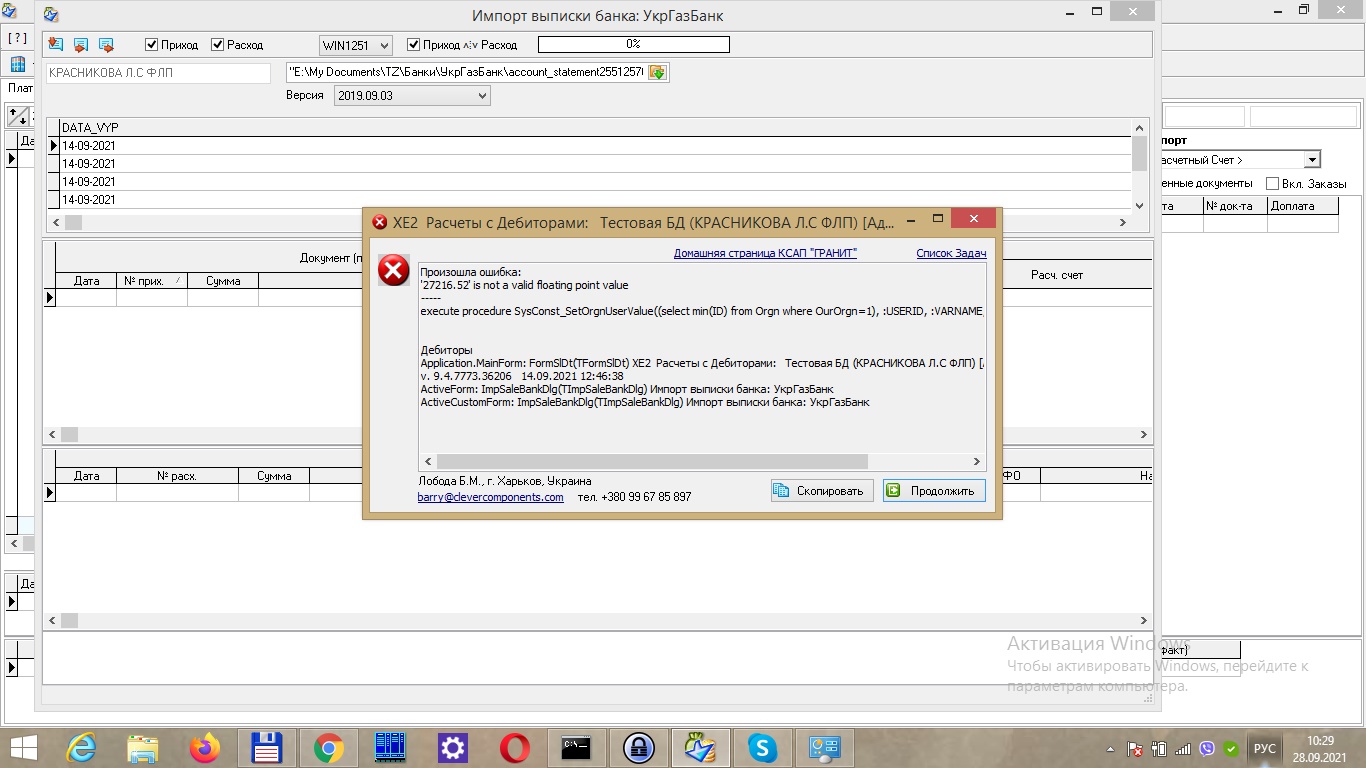1366x768 pixels.
Task: Enable the Вкл. Заказы checkbox
Action: [1272, 184]
